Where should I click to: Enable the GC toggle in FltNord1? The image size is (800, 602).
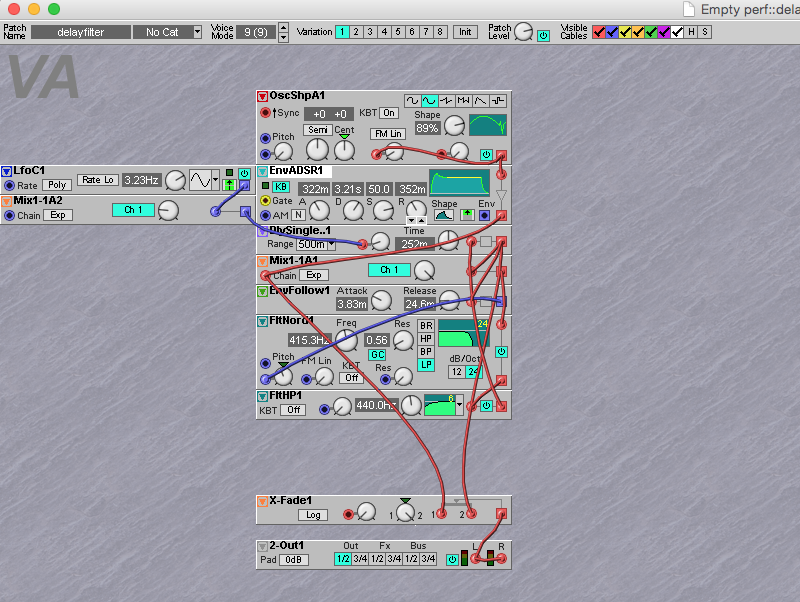(x=377, y=355)
